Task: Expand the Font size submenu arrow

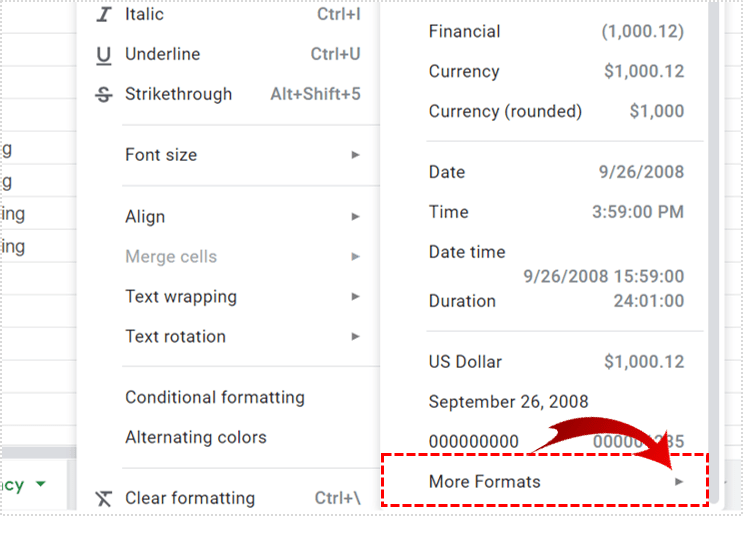Action: click(355, 155)
